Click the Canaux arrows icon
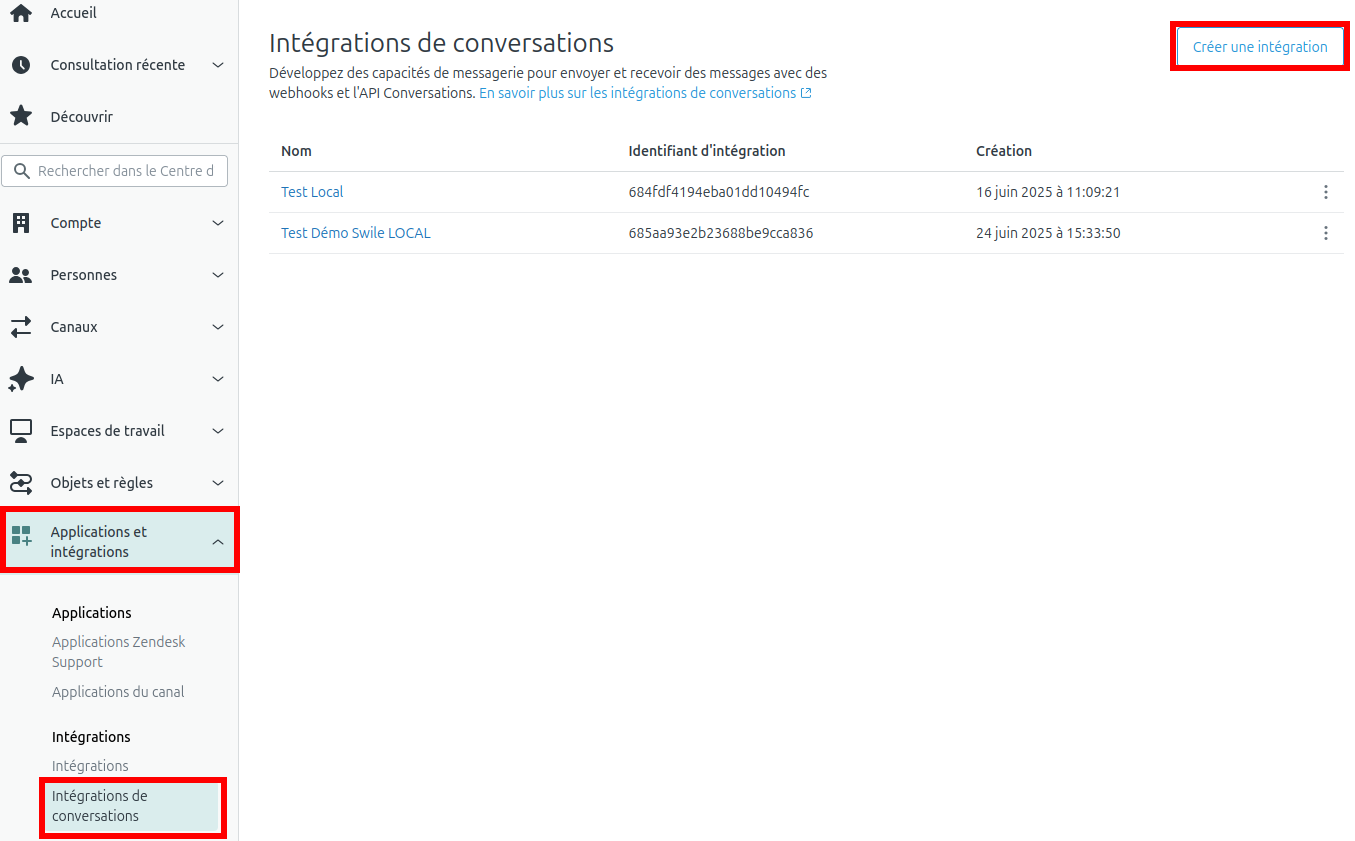1355x841 pixels. pyautogui.click(x=21, y=327)
